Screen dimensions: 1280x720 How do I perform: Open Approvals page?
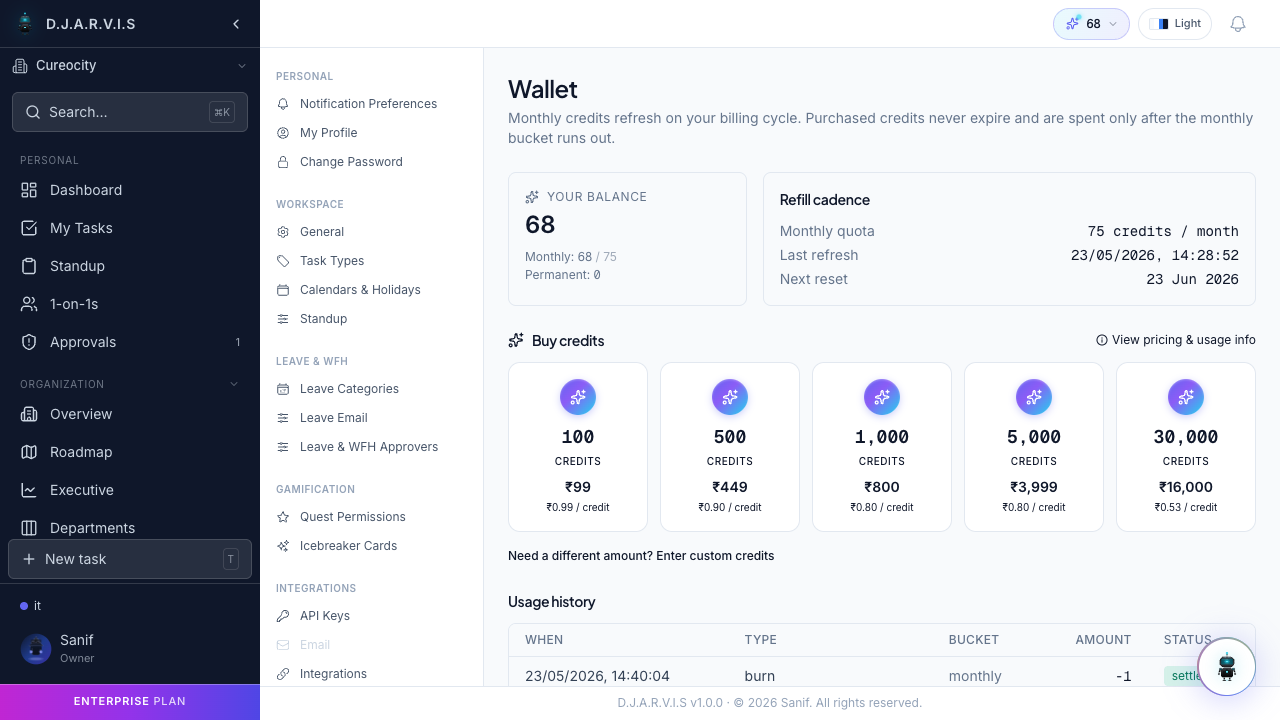click(130, 342)
